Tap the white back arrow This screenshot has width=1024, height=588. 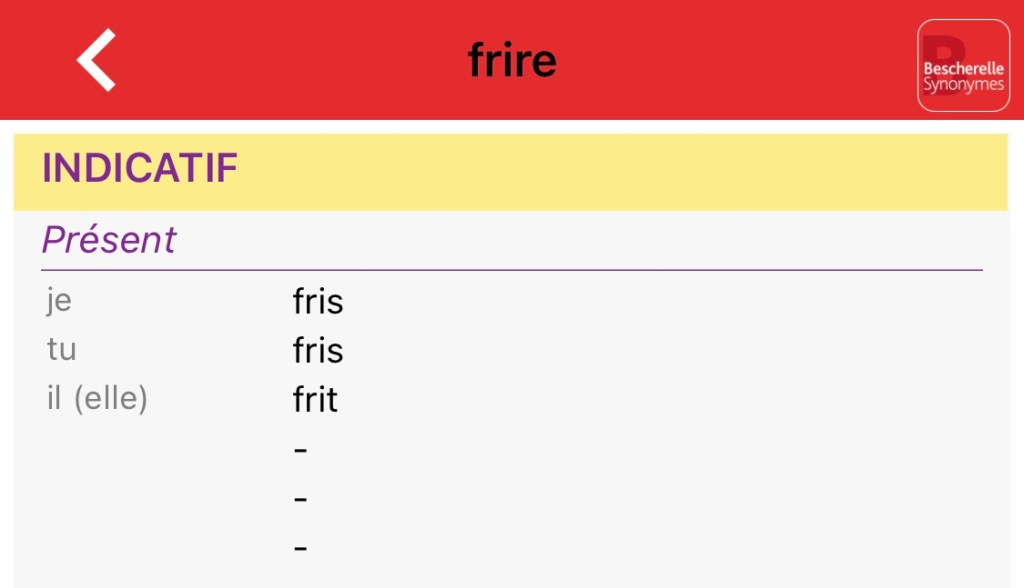97,60
